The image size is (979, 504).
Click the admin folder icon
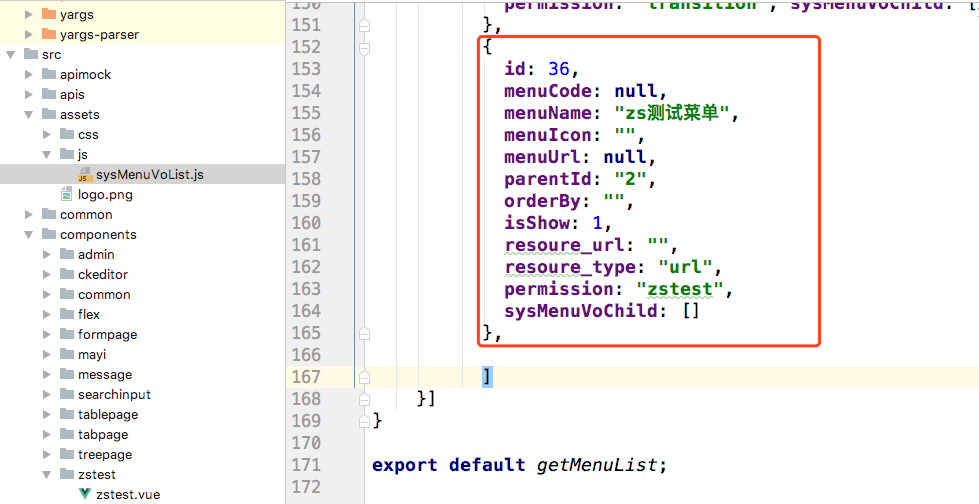click(67, 254)
